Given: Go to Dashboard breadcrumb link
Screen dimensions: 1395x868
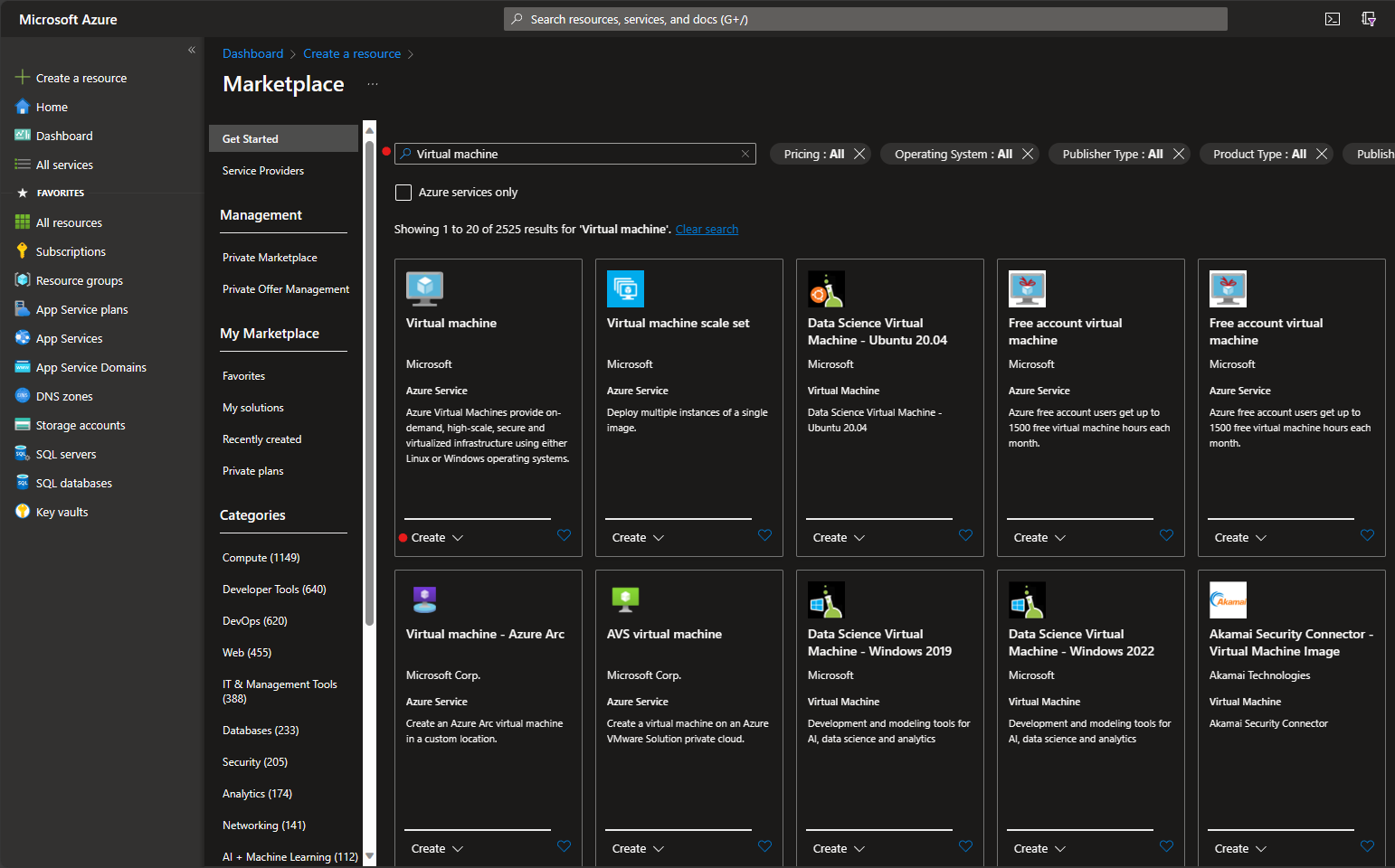Looking at the screenshot, I should coord(253,54).
